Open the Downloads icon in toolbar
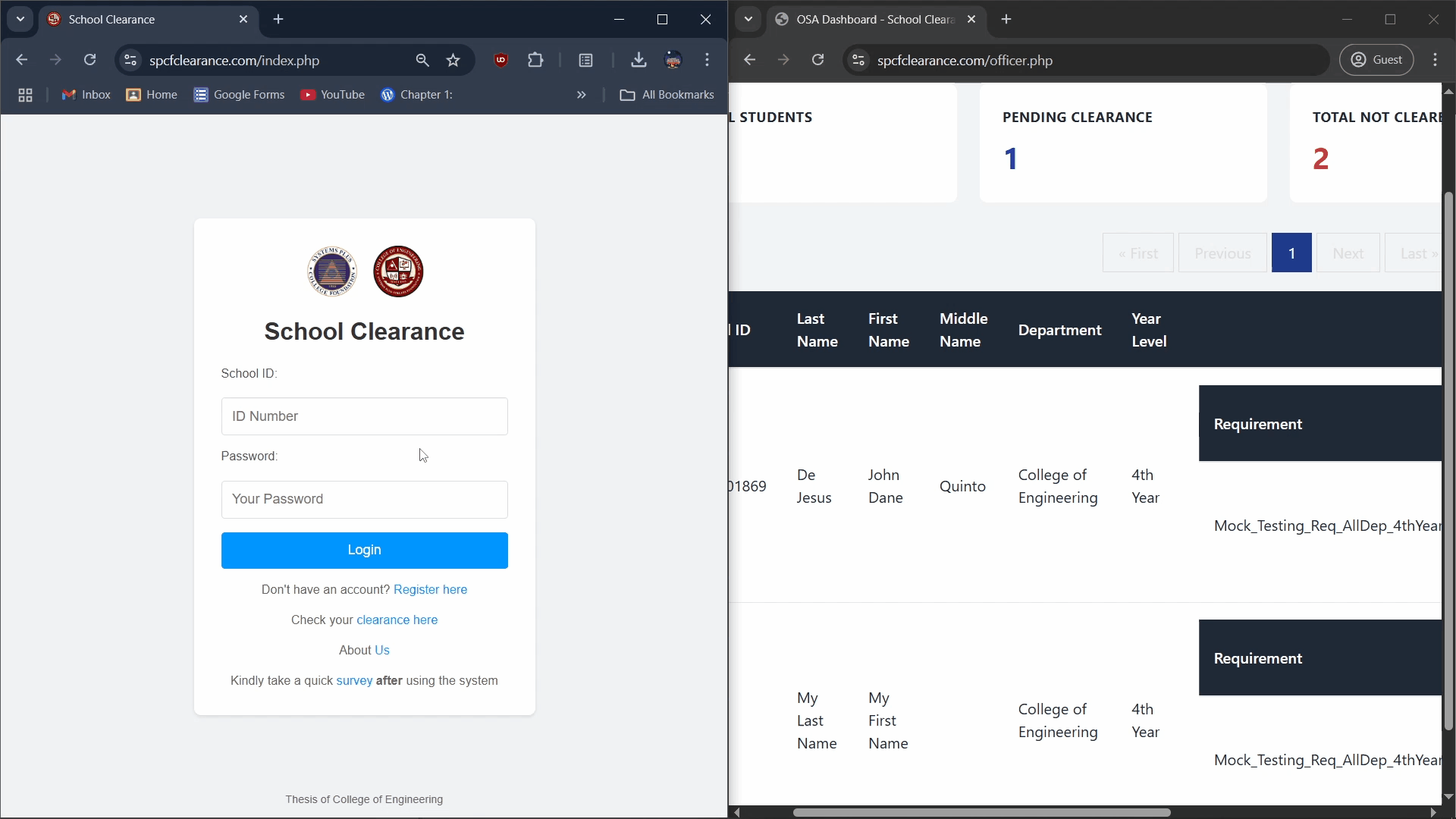Screen dimensions: 1456x819 tap(639, 60)
